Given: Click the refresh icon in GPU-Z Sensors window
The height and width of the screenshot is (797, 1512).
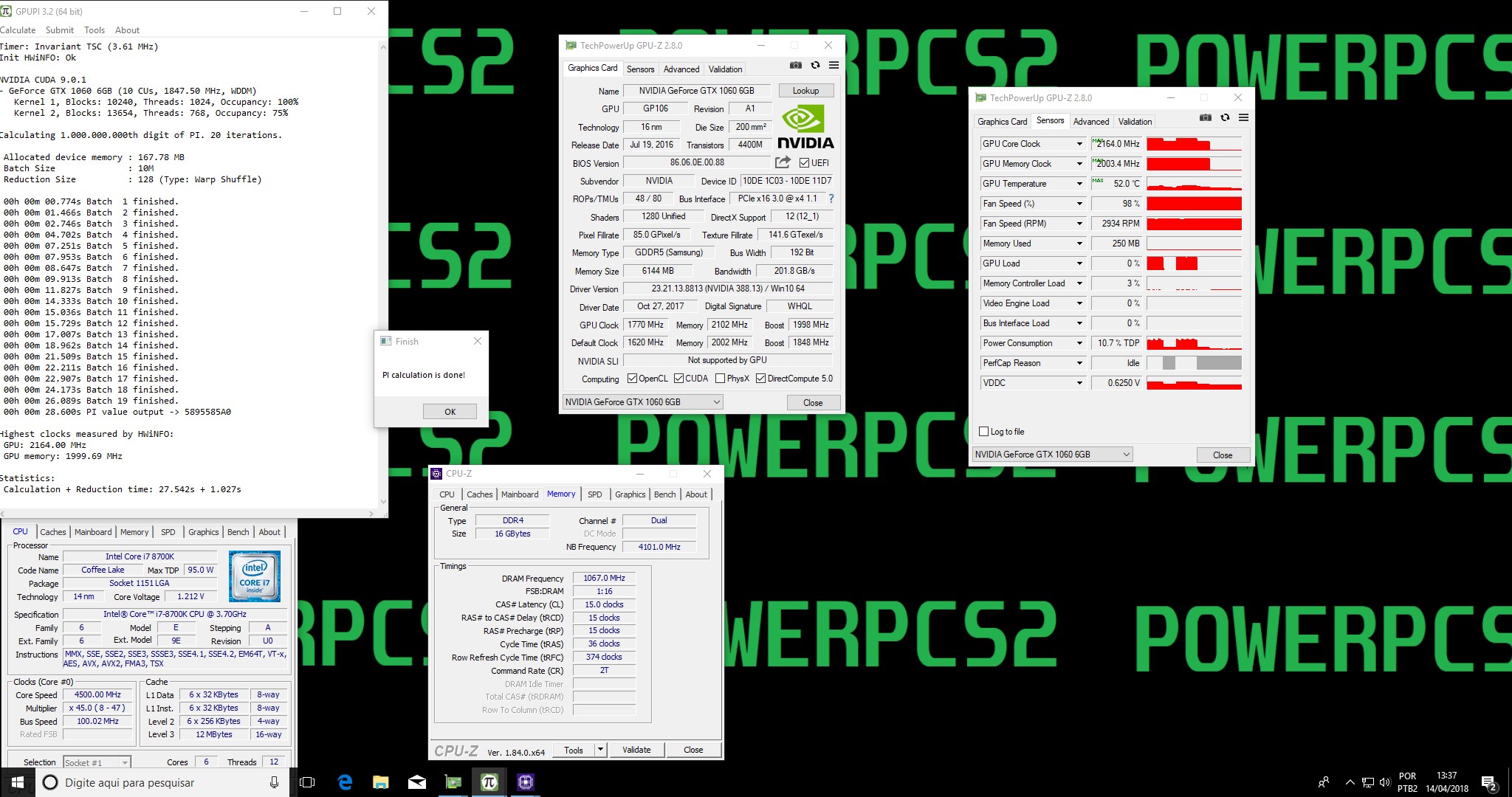Looking at the screenshot, I should tap(1225, 118).
